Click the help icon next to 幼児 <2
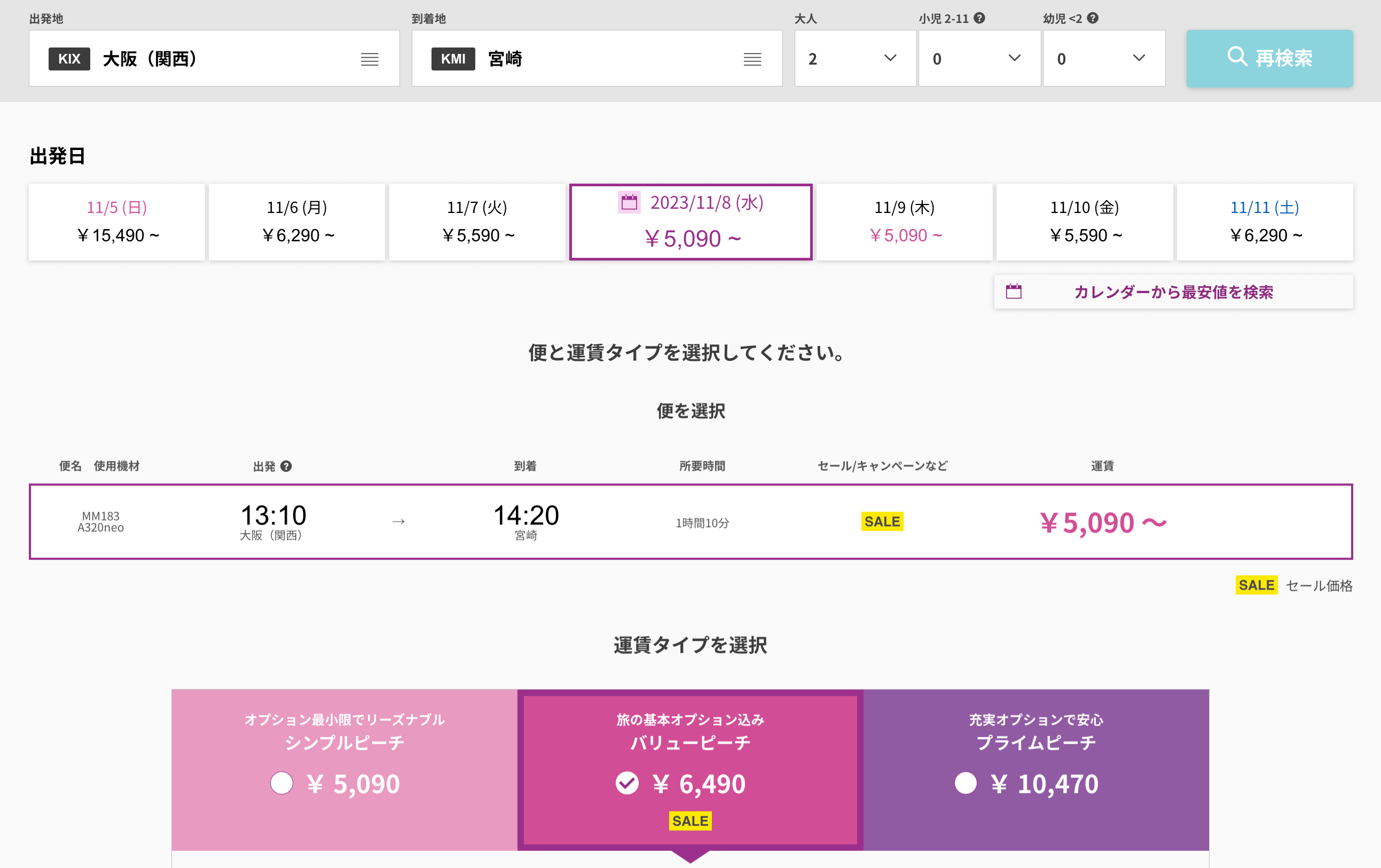 click(x=1093, y=18)
